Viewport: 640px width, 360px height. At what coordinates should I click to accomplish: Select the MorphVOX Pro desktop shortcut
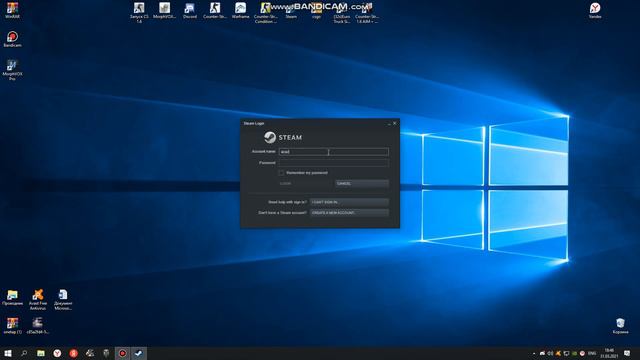[12, 70]
